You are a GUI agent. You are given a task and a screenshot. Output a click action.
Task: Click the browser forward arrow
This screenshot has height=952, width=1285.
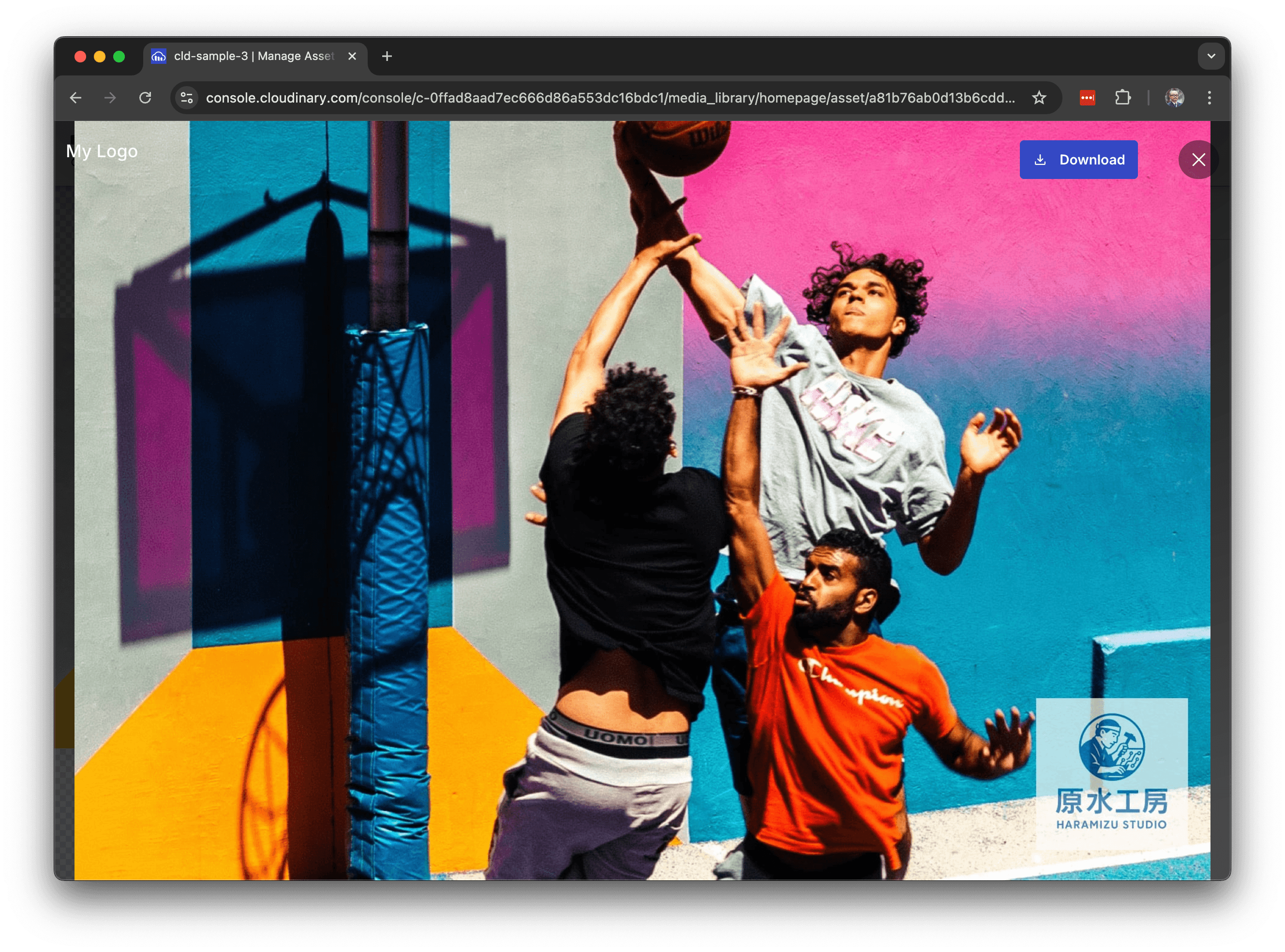pyautogui.click(x=110, y=98)
